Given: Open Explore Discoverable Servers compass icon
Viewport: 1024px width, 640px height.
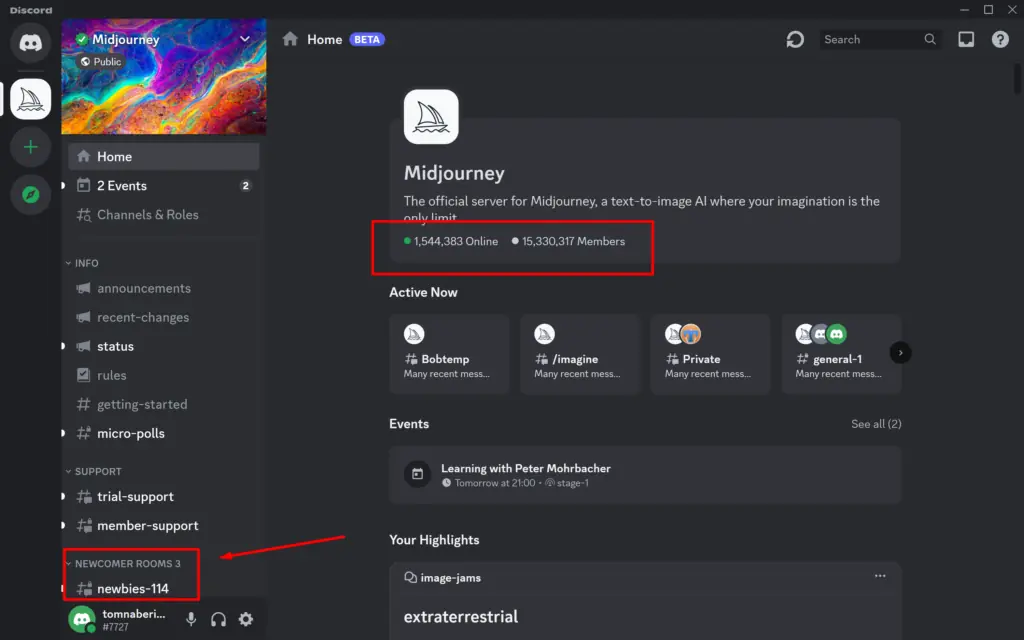Looking at the screenshot, I should pyautogui.click(x=31, y=195).
